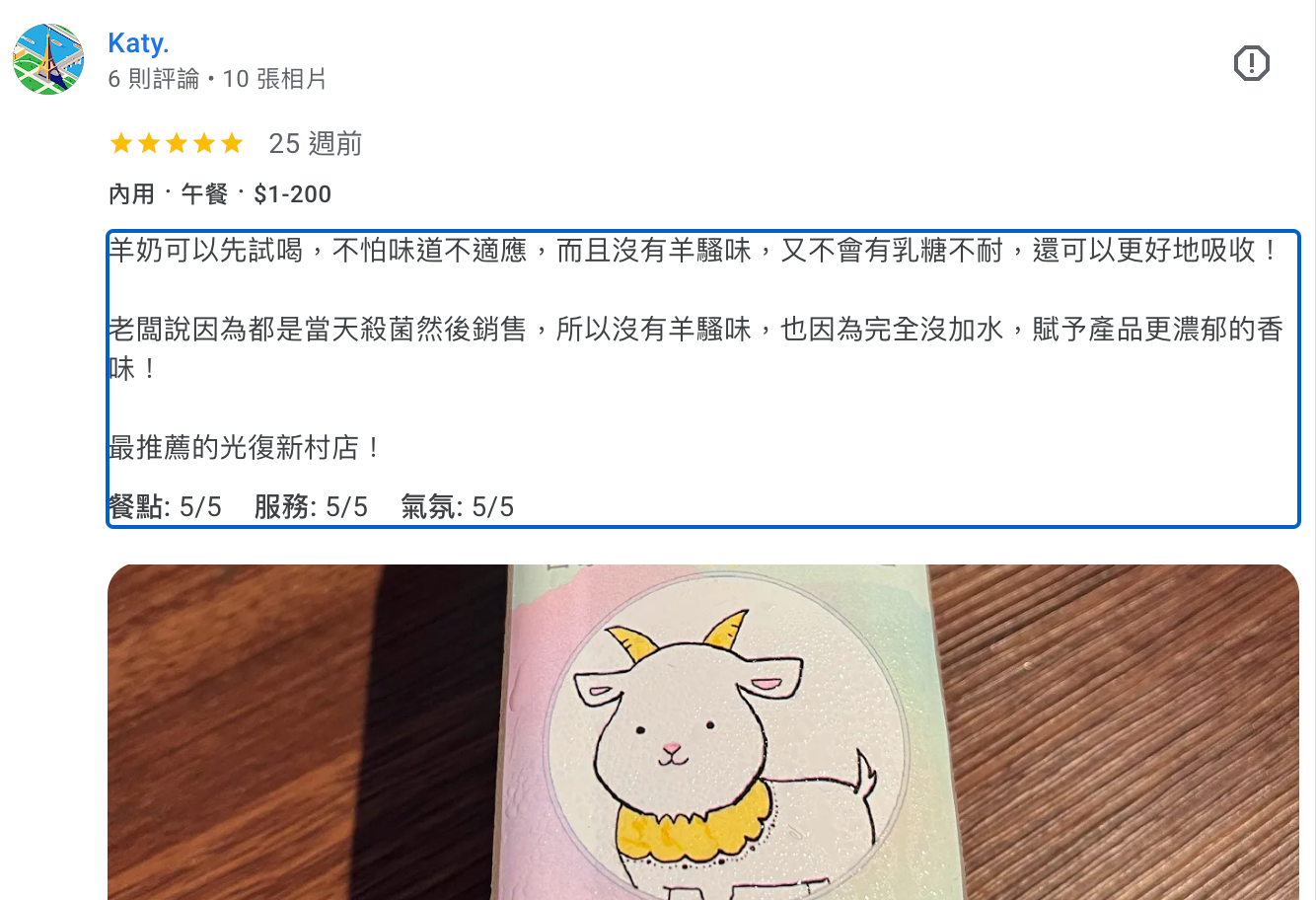Click the 餐點: 5/5 rating text

(x=165, y=507)
